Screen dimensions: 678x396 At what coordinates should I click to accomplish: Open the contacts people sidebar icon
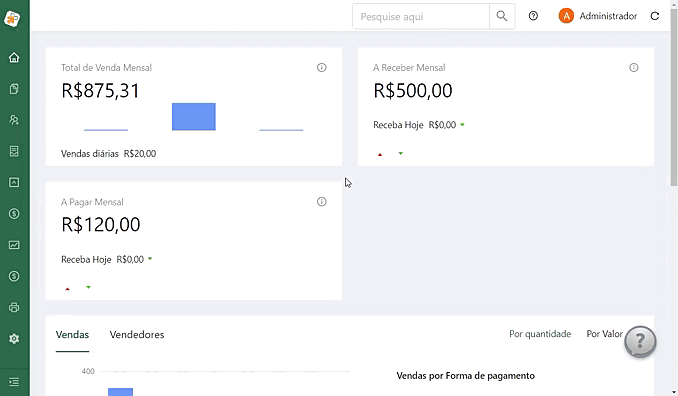[x=14, y=120]
